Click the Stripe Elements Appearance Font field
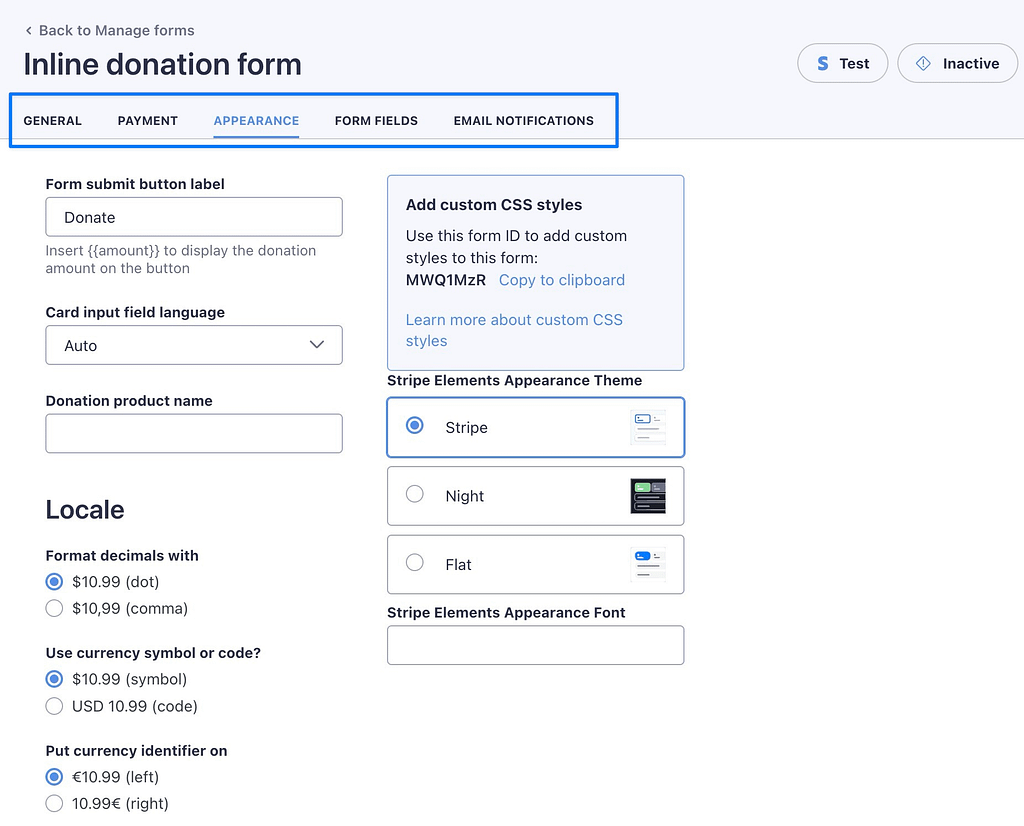The height and width of the screenshot is (826, 1024). click(x=536, y=645)
